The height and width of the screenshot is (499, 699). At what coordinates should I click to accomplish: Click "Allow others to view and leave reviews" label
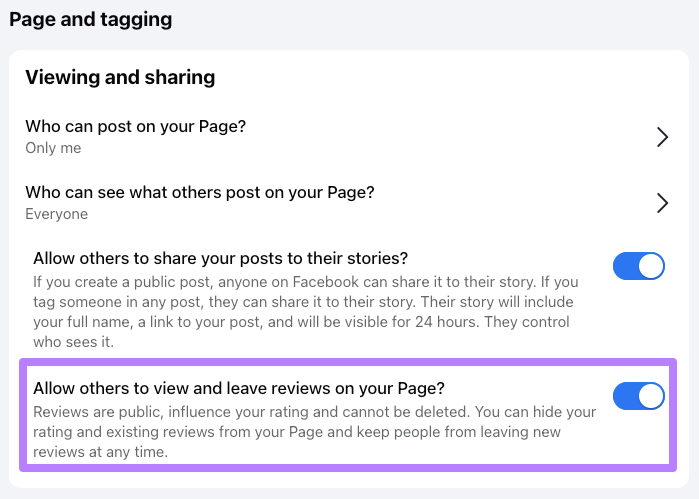pos(239,388)
